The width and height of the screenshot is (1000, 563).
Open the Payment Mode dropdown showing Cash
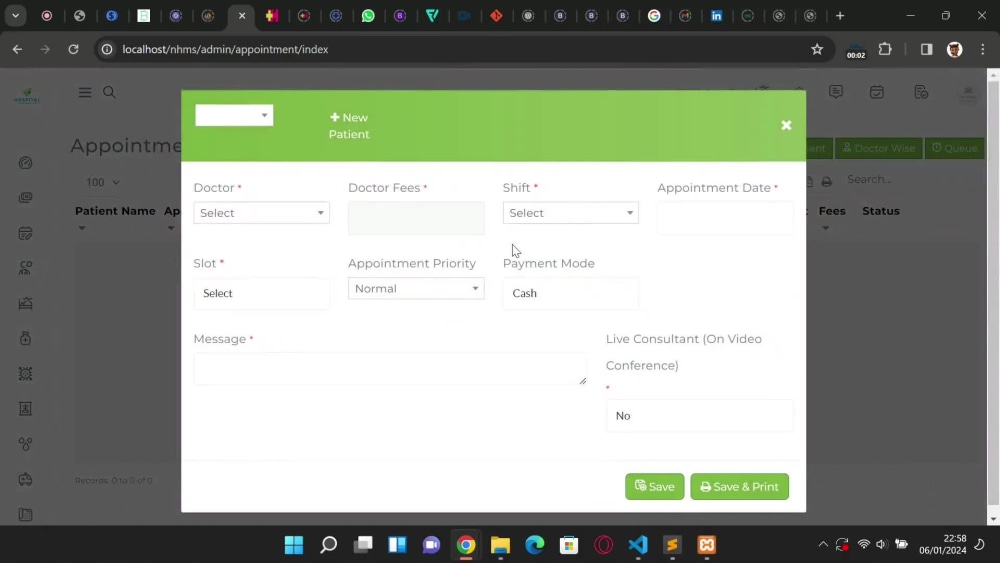pyautogui.click(x=570, y=293)
